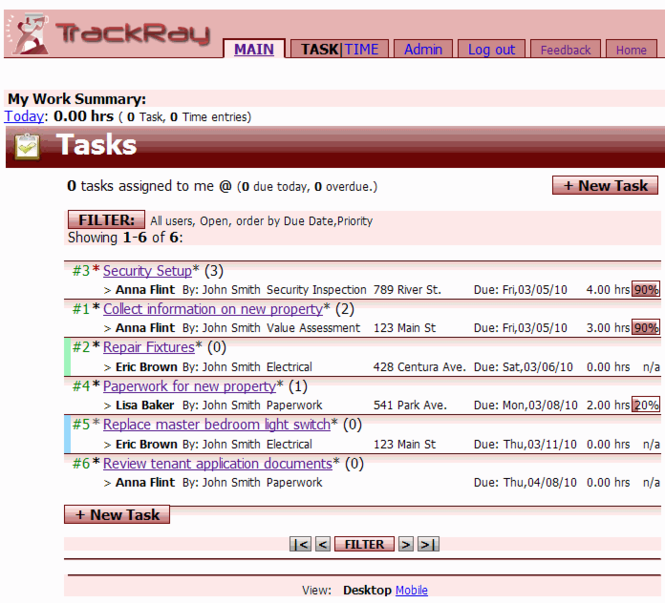Jump to last page of tasks

click(x=428, y=545)
